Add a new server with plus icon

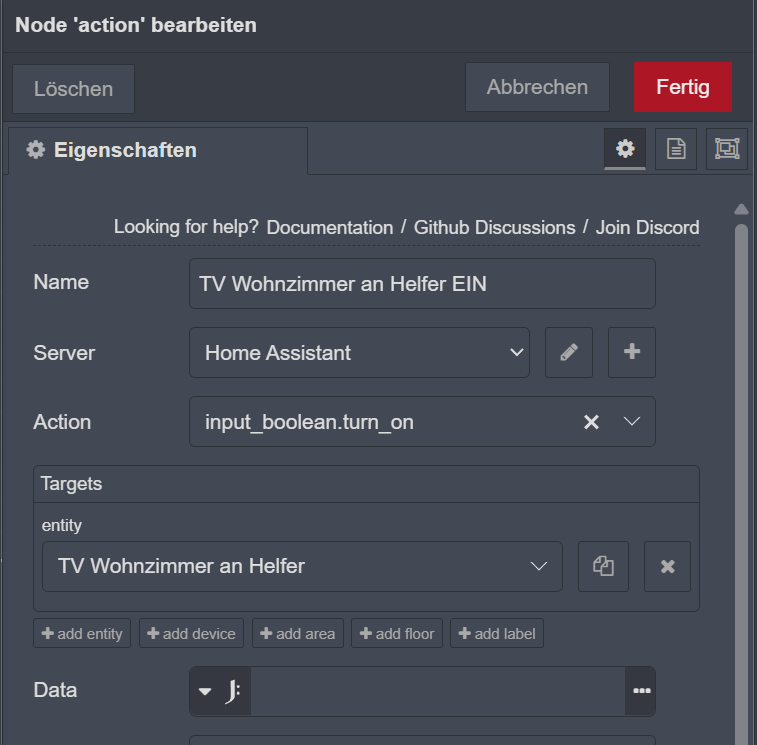point(631,352)
